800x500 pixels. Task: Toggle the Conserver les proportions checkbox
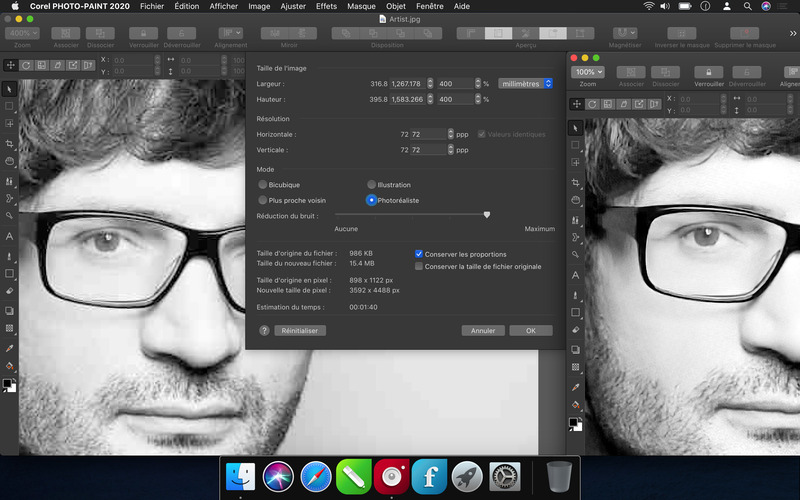pyautogui.click(x=419, y=254)
